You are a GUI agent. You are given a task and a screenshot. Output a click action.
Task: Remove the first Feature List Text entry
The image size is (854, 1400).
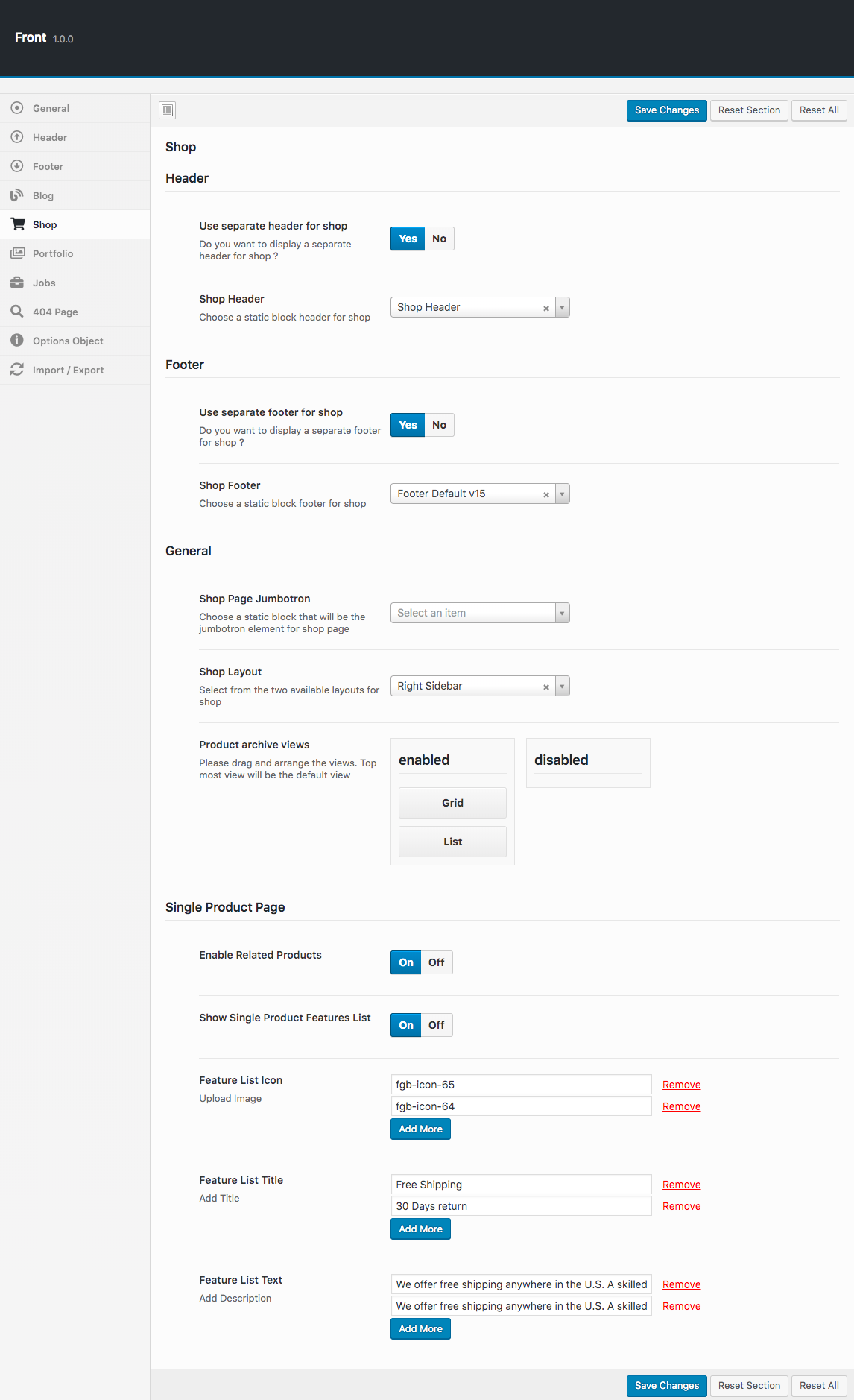point(681,1284)
